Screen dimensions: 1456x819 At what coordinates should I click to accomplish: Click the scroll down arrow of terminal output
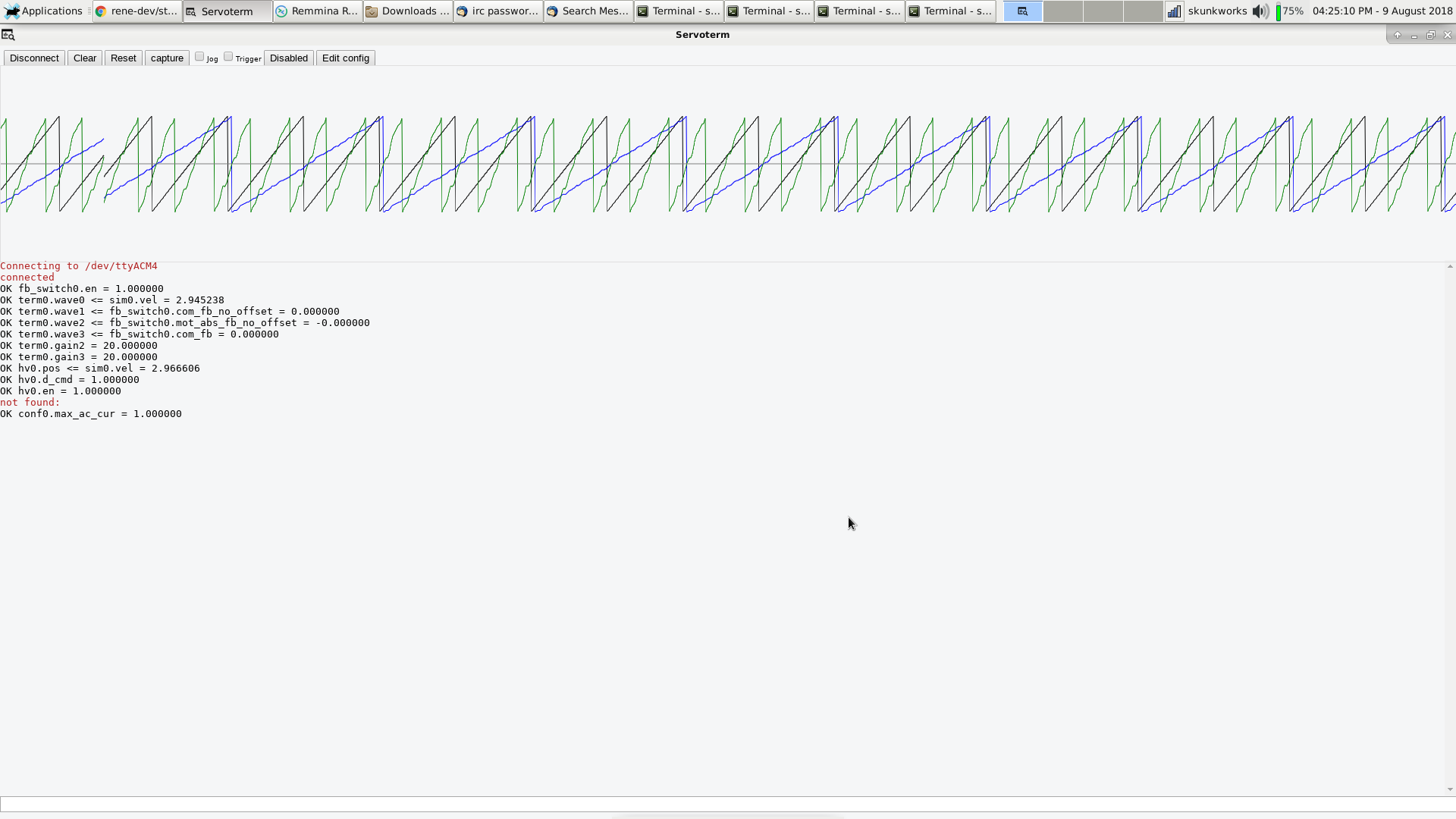coord(1450,789)
